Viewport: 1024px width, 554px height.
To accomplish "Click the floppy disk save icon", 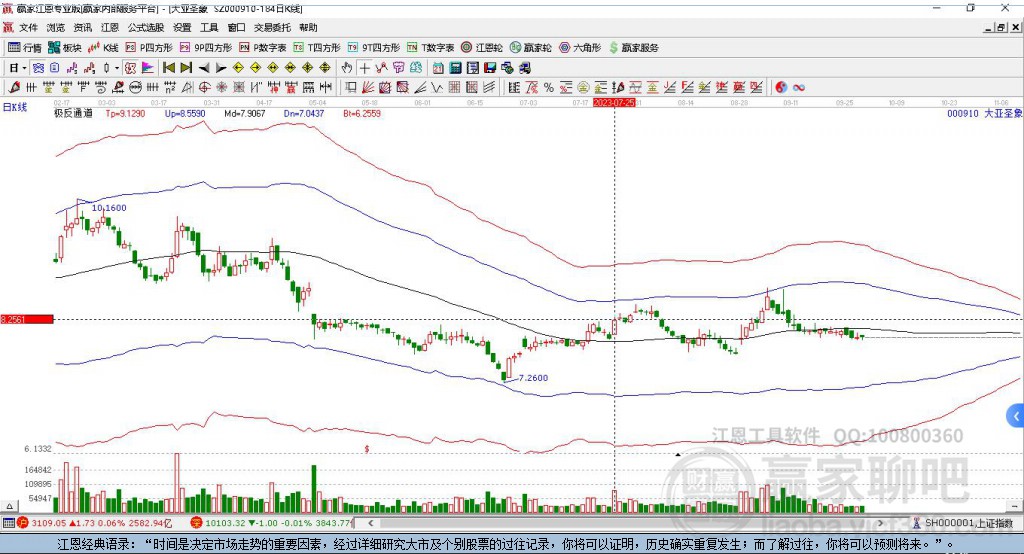I will coord(490,68).
